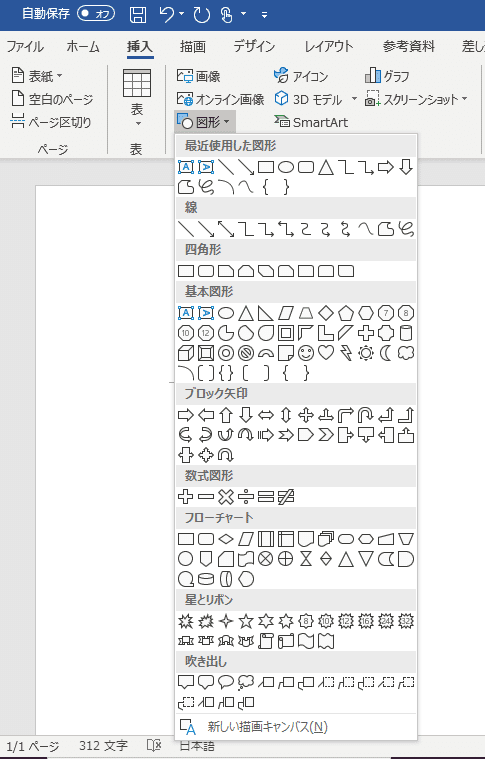Select the diamond basic shape
This screenshot has height=759, width=485.
(326, 313)
